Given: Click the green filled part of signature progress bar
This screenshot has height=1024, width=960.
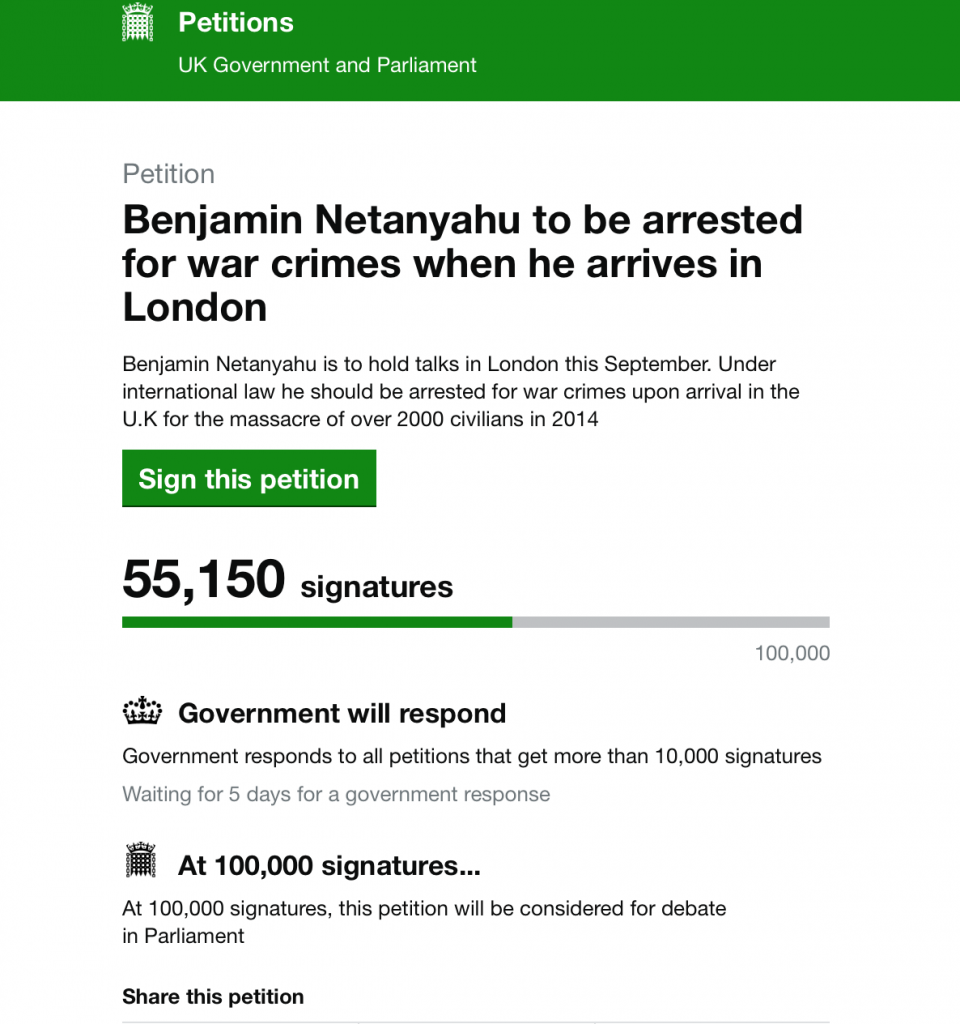Looking at the screenshot, I should 317,622.
